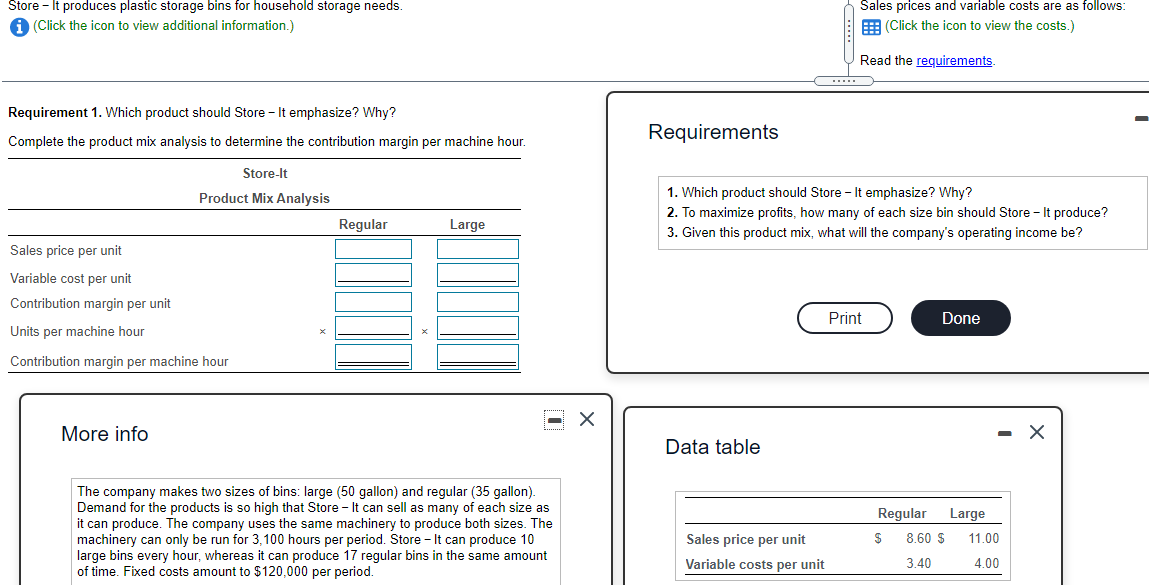Click the Print button
Viewport: 1149px width, 585px height.
[x=845, y=318]
